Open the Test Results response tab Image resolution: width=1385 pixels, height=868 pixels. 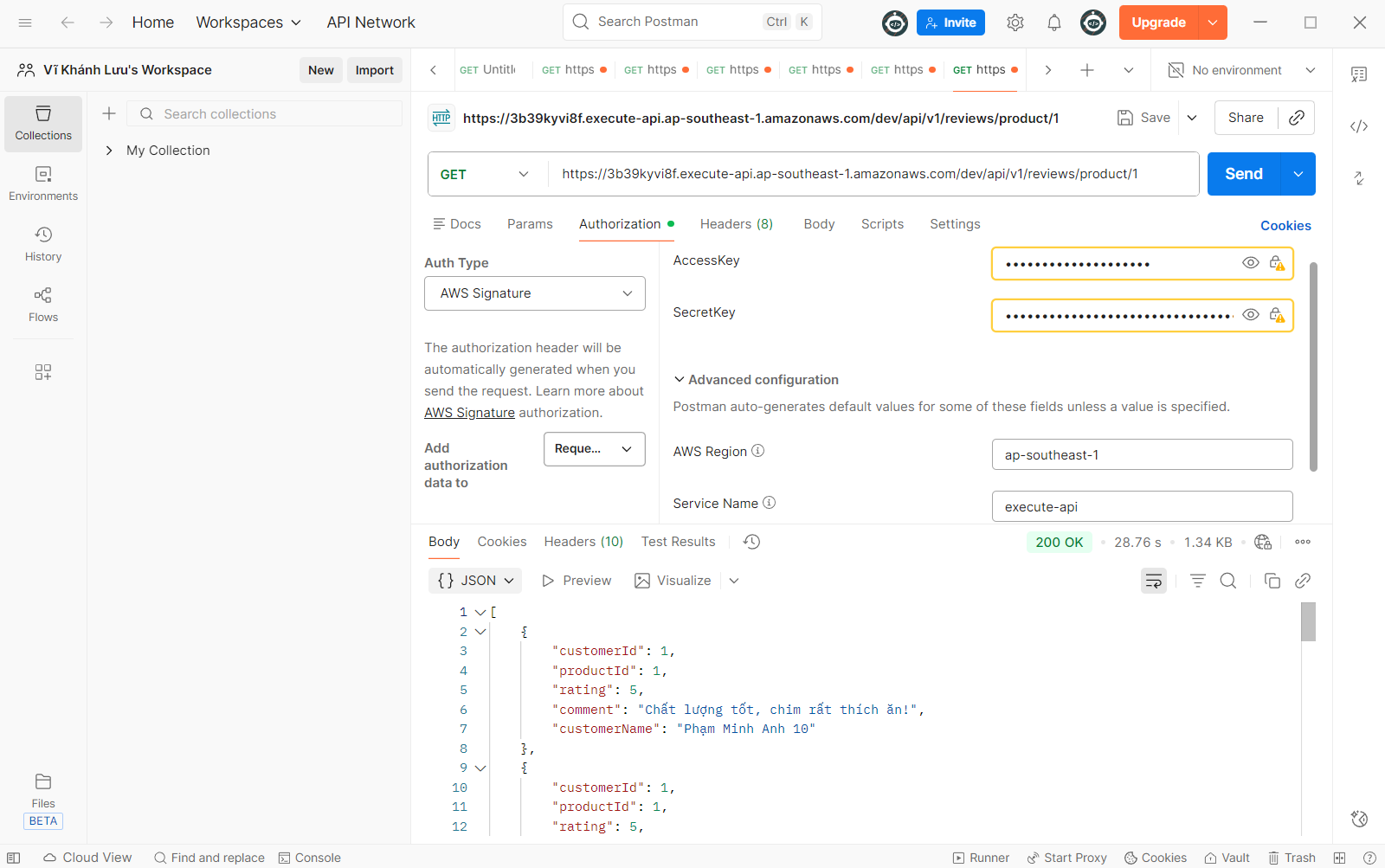pos(678,542)
